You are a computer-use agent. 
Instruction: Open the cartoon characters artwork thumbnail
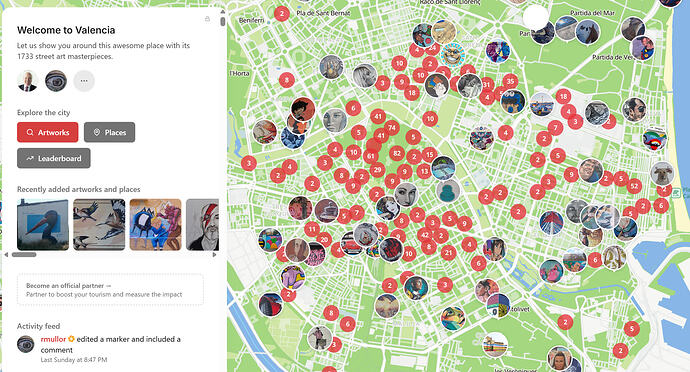(x=155, y=225)
